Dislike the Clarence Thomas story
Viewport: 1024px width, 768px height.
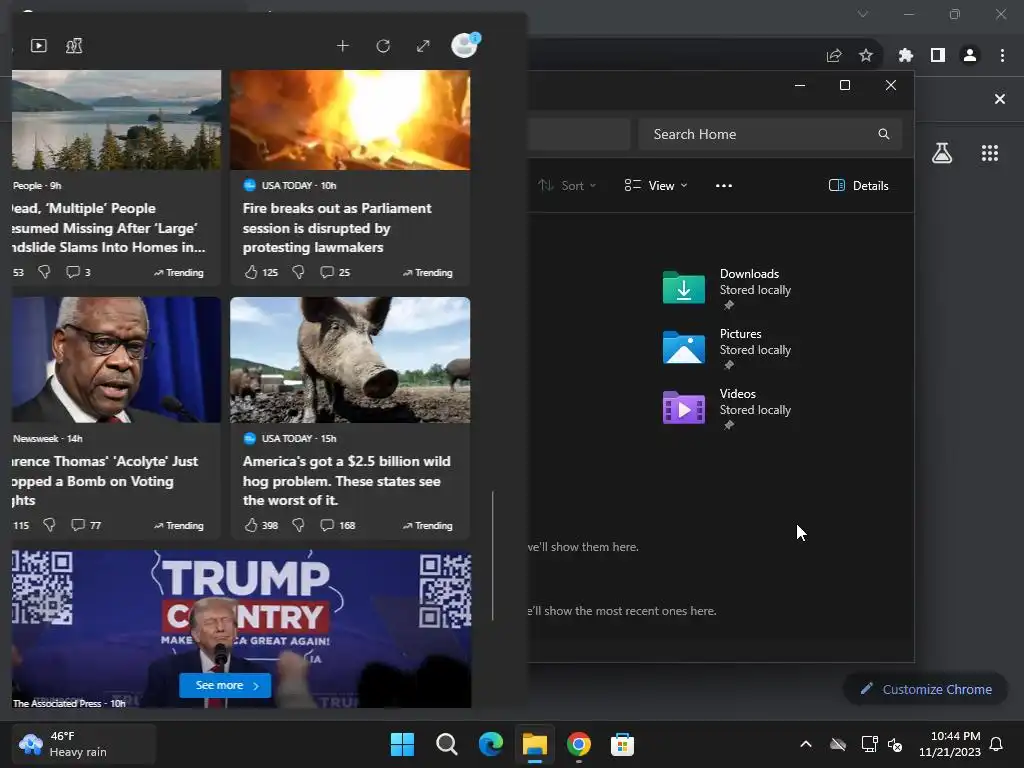[50, 525]
